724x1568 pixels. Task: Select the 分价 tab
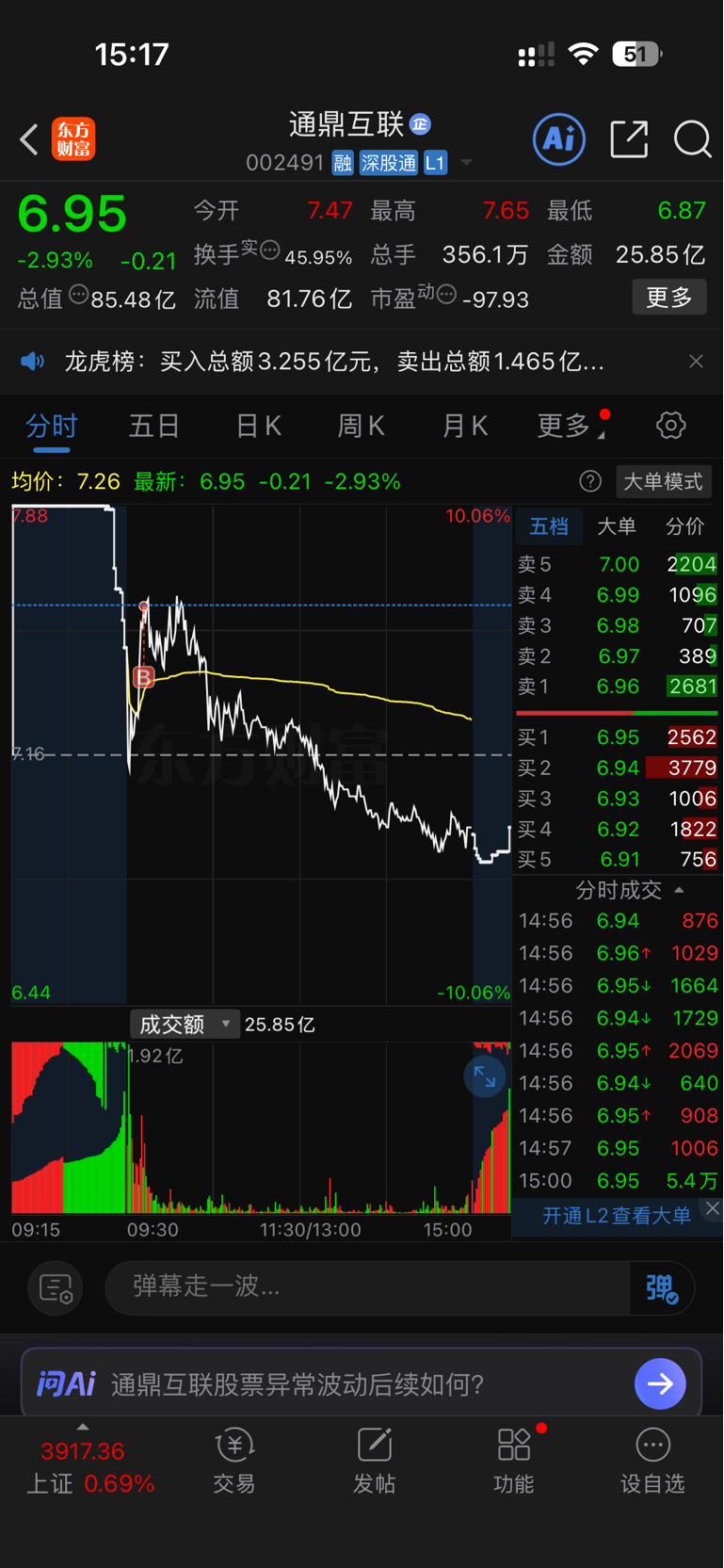[x=684, y=526]
